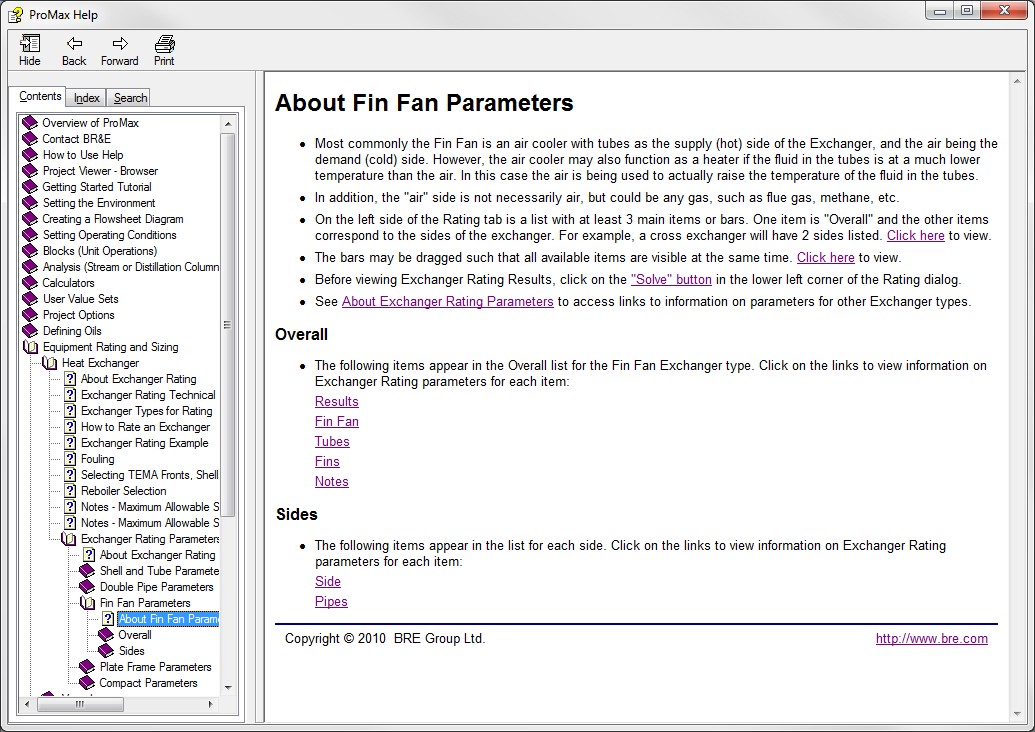Follow the Pipes link
This screenshot has width=1035, height=732.
click(331, 601)
